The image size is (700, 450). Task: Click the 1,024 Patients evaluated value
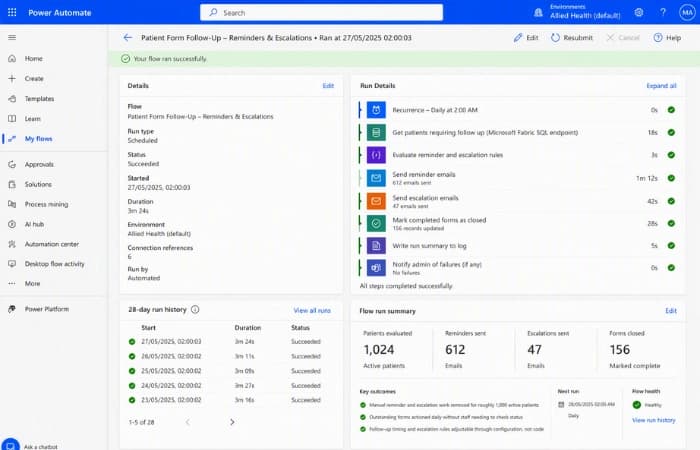point(379,350)
